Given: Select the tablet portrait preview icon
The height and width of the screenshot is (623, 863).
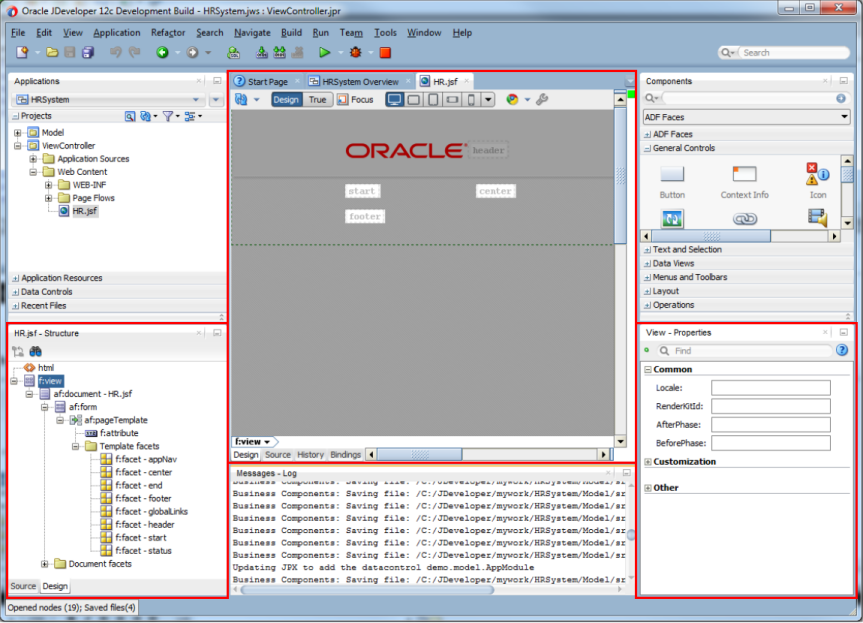Looking at the screenshot, I should (x=433, y=100).
